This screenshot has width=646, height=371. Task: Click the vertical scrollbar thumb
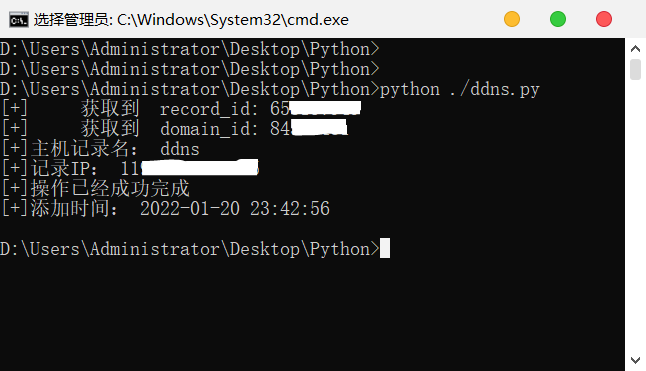635,69
